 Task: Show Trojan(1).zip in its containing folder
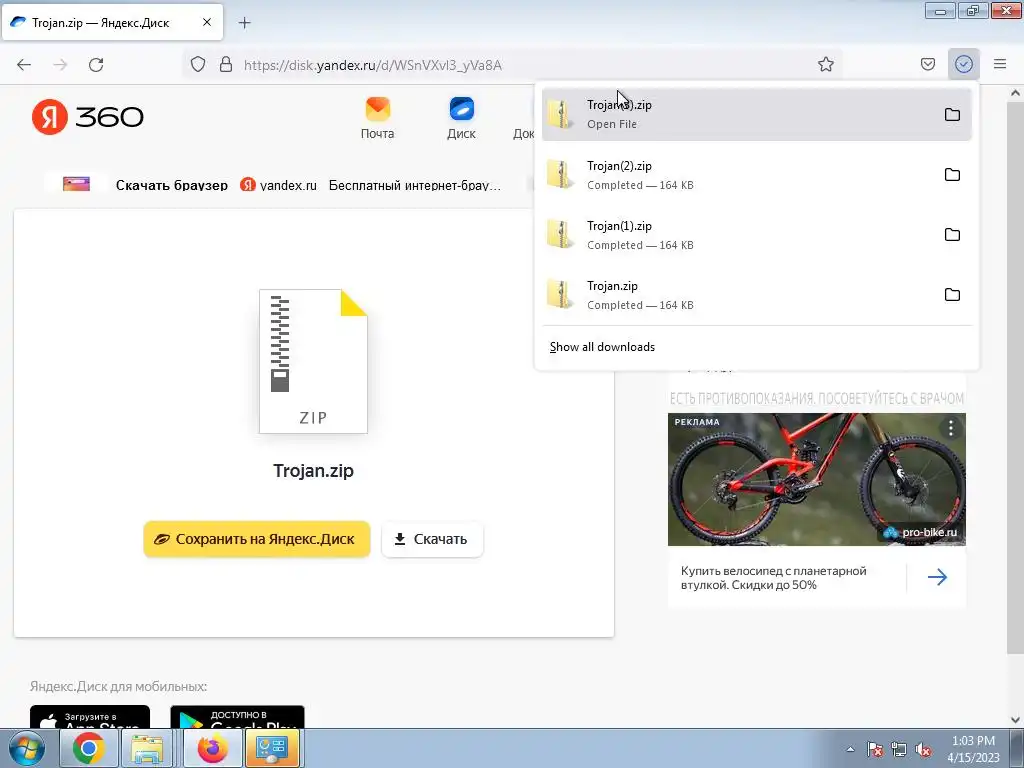click(x=952, y=234)
